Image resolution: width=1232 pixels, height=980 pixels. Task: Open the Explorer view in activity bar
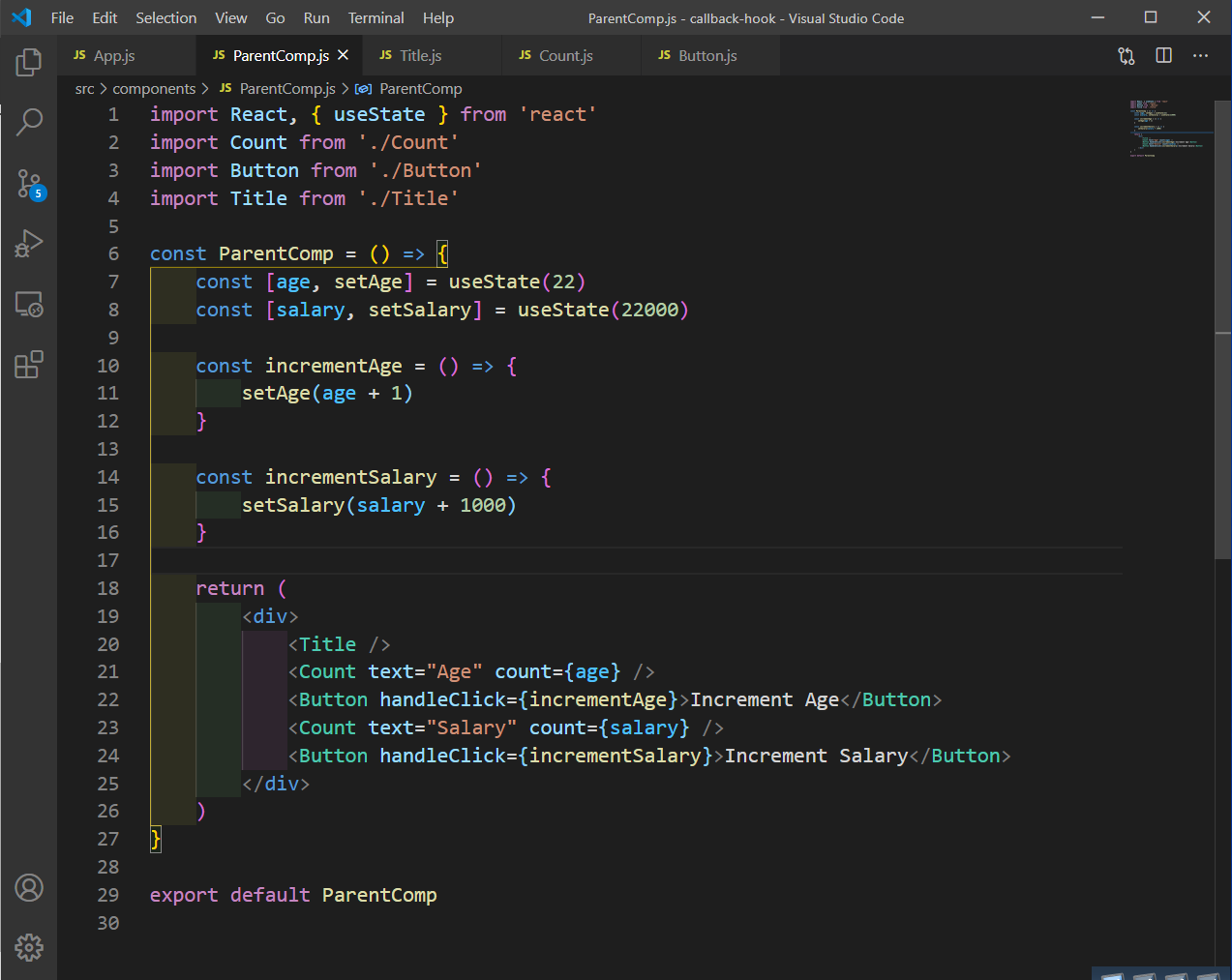(29, 63)
